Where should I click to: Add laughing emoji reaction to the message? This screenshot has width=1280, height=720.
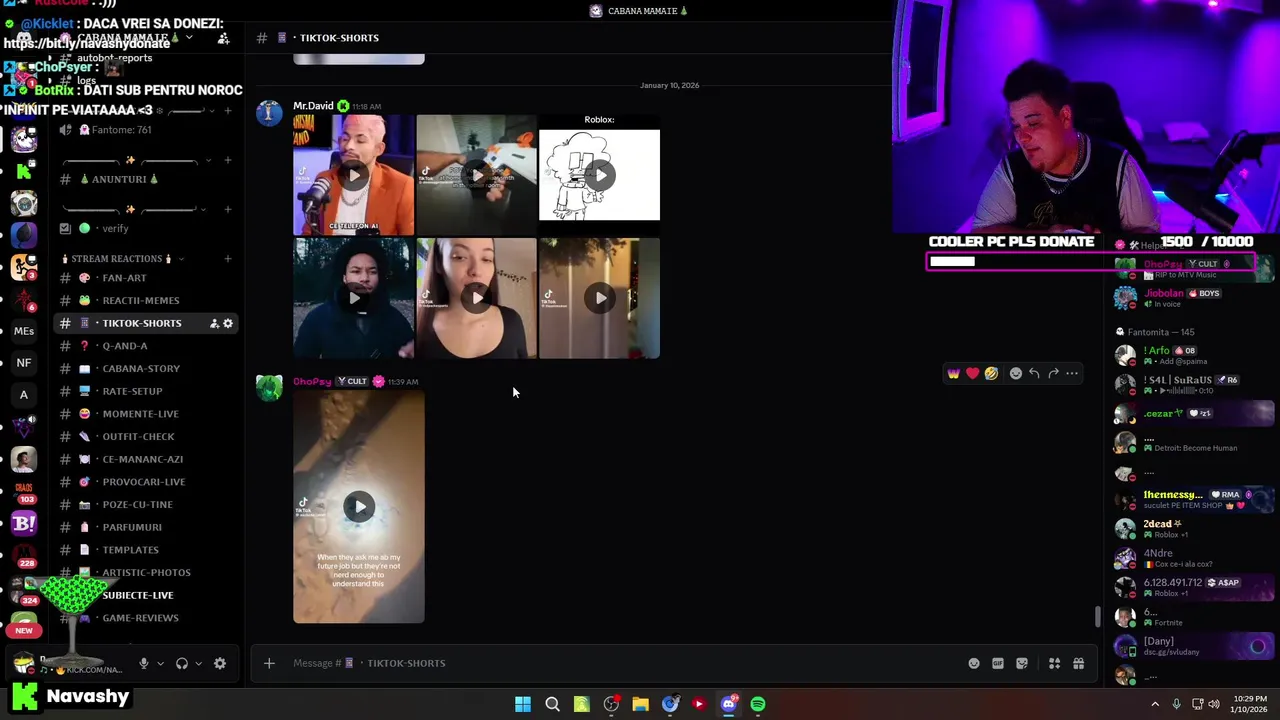coord(991,373)
